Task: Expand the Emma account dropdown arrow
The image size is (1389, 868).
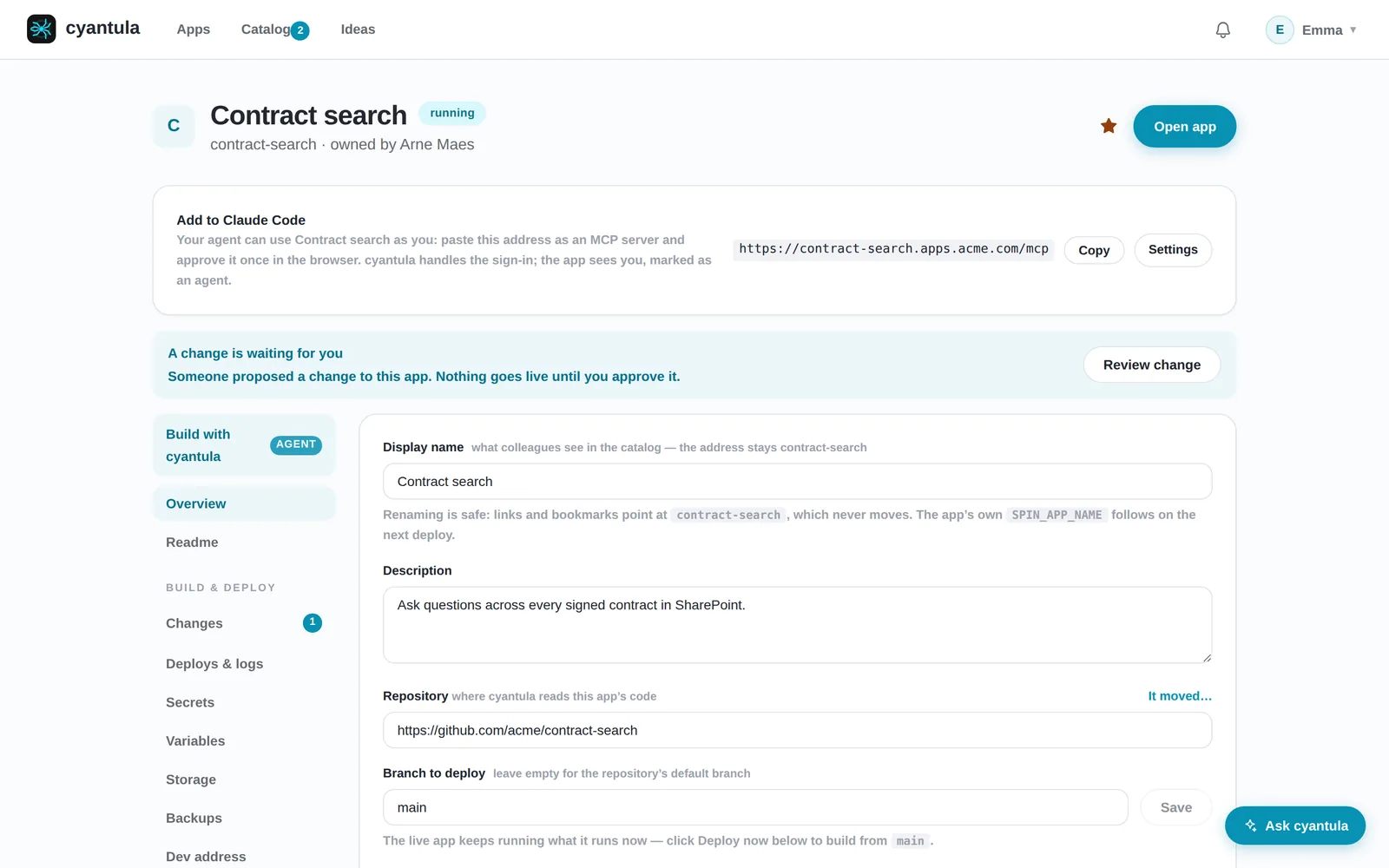Action: (1353, 30)
